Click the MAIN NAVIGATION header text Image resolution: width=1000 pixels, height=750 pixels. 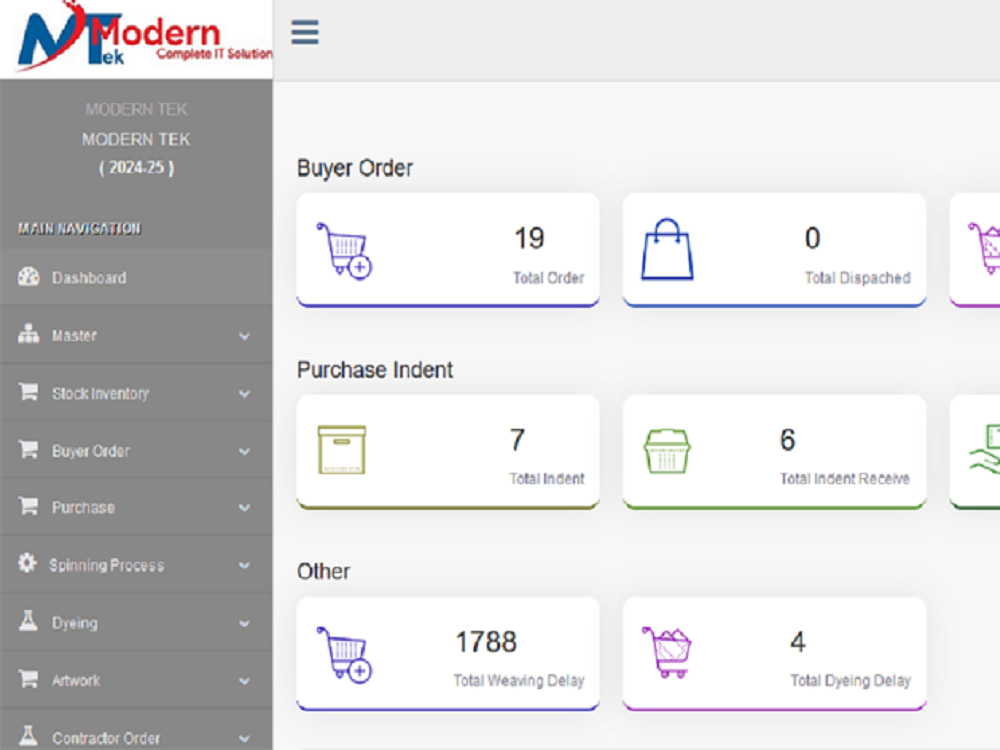coord(79,228)
